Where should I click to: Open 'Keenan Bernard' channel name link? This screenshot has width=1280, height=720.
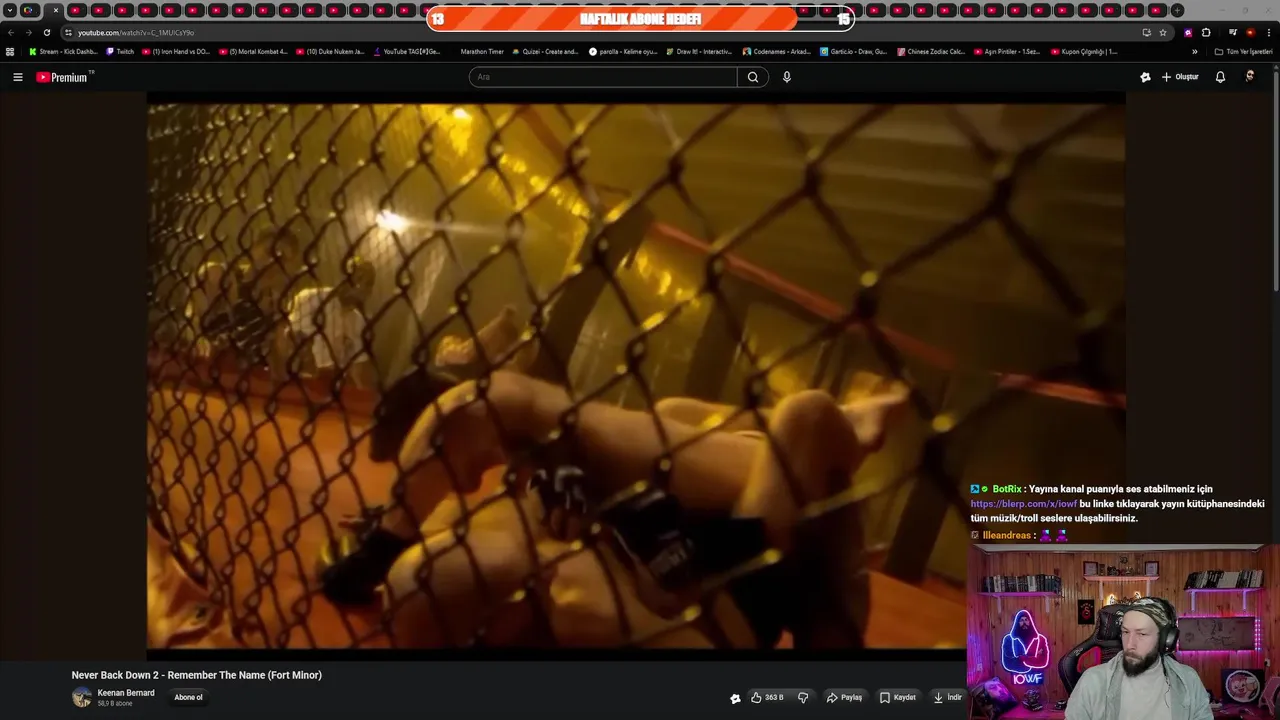[x=126, y=693]
